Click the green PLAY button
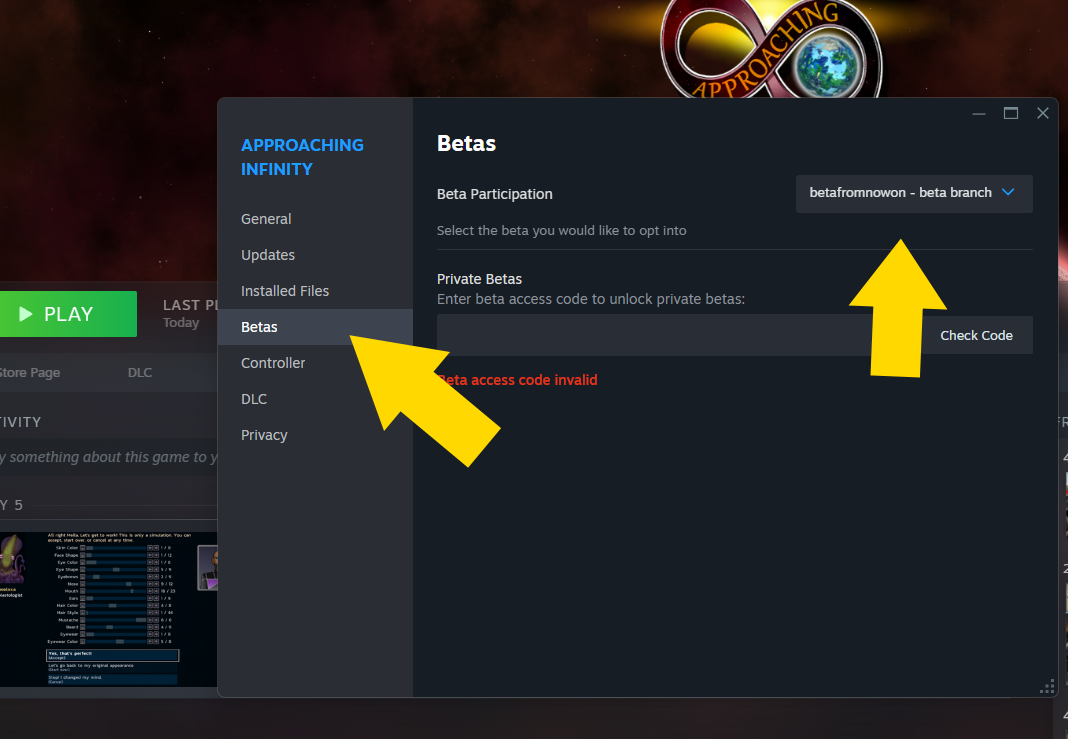 (x=67, y=314)
